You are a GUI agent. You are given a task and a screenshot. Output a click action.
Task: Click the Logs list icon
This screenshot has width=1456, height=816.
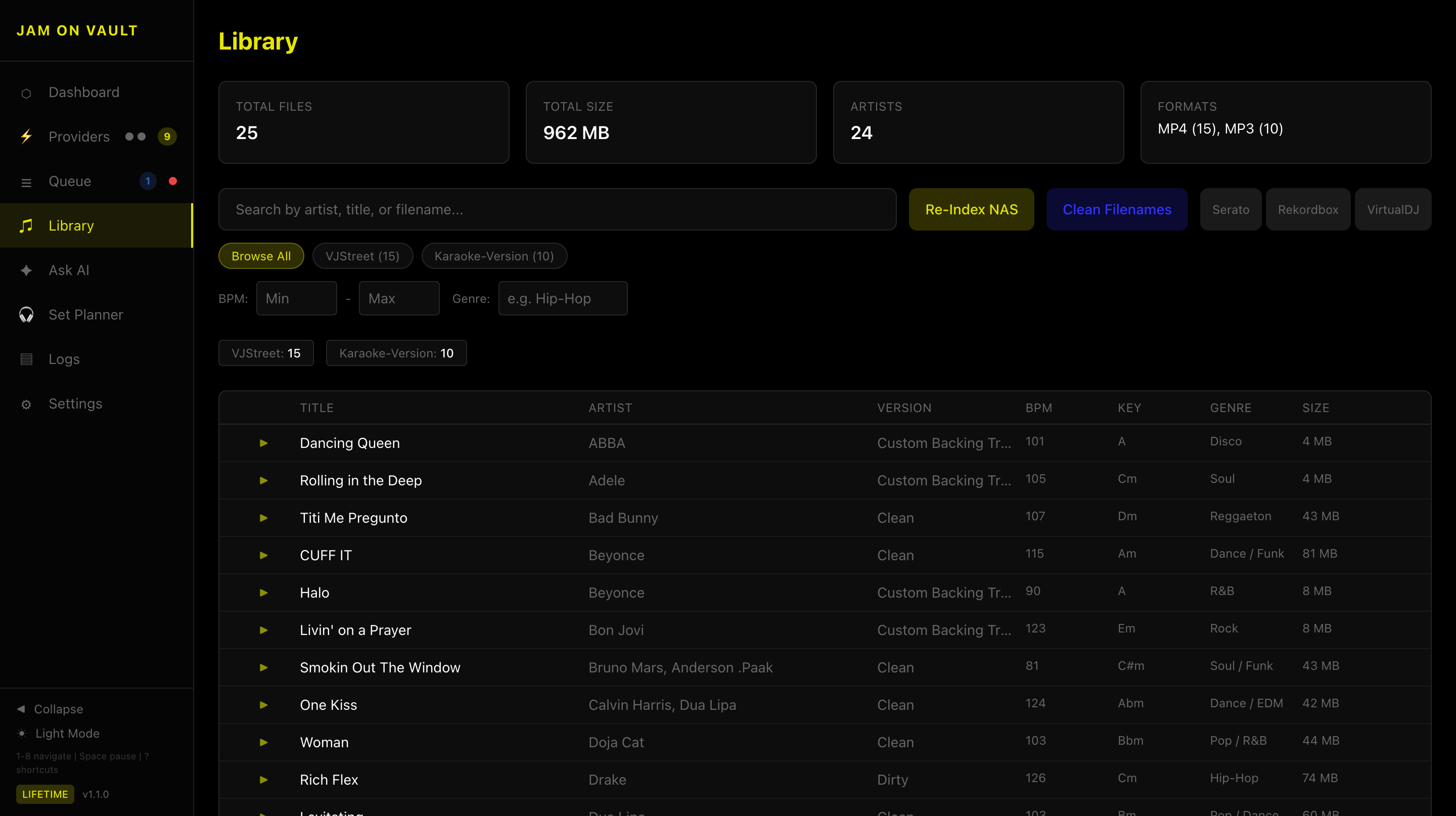[26, 359]
